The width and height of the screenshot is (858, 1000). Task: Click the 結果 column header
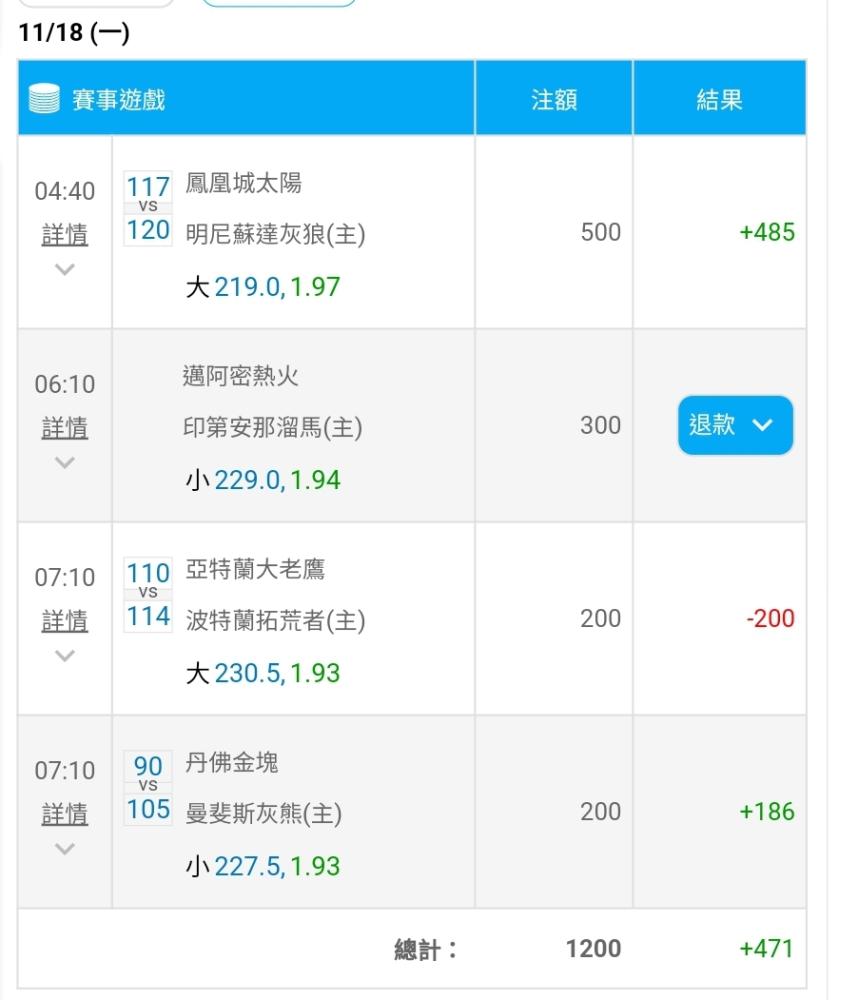(719, 100)
